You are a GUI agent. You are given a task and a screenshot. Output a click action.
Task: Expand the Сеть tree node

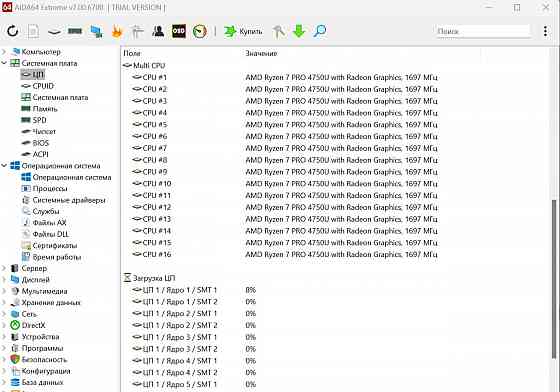(x=4, y=314)
